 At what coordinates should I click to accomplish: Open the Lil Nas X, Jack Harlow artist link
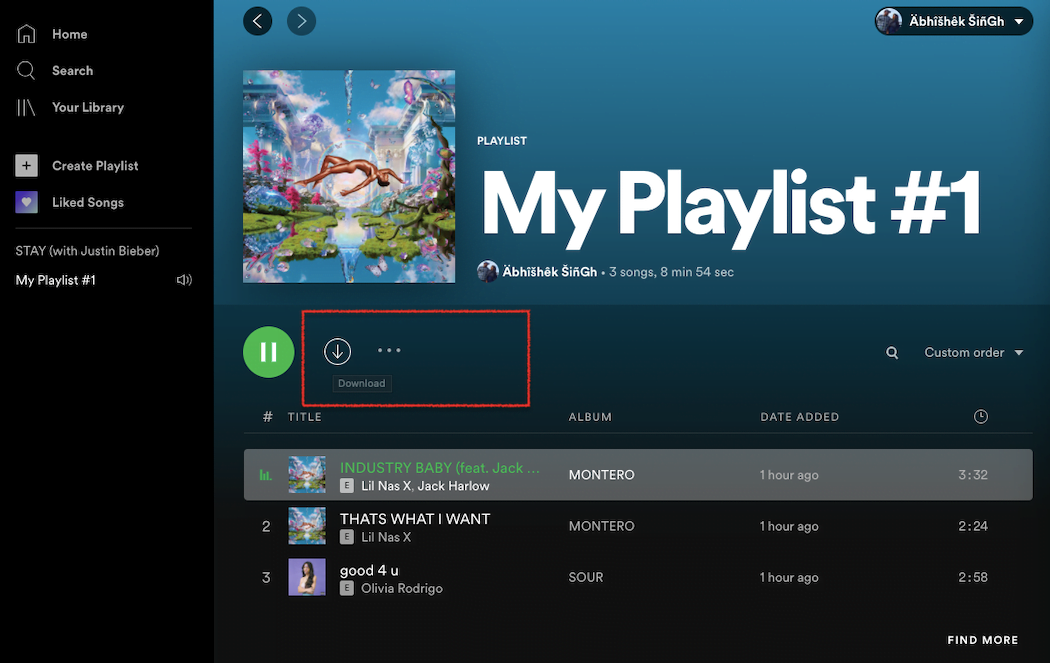click(x=425, y=486)
